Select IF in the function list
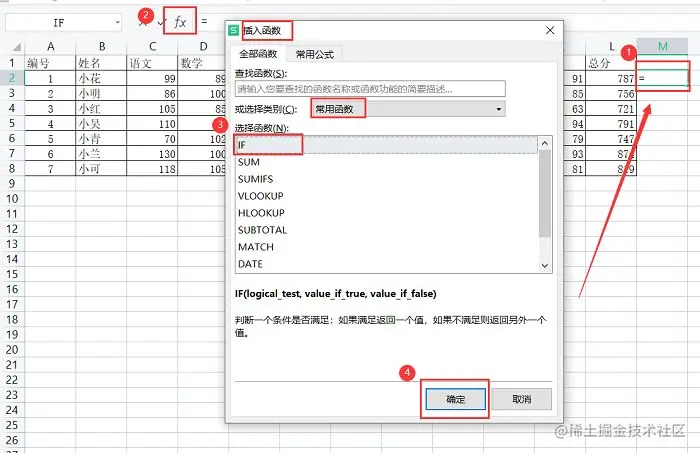This screenshot has width=700, height=453. 387,145
